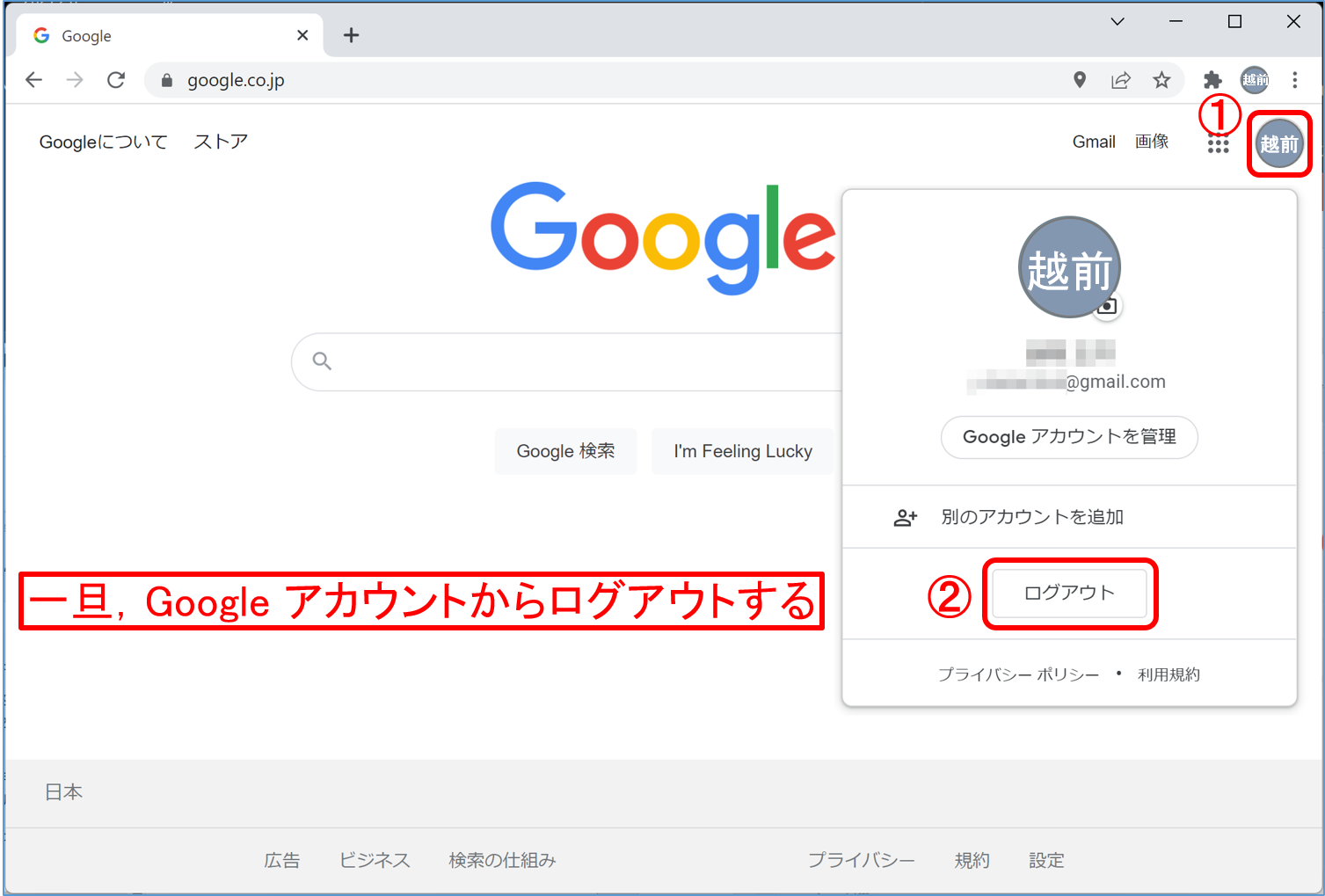This screenshot has width=1325, height=896.
Task: Open the extensions puzzle icon
Action: [x=1212, y=80]
